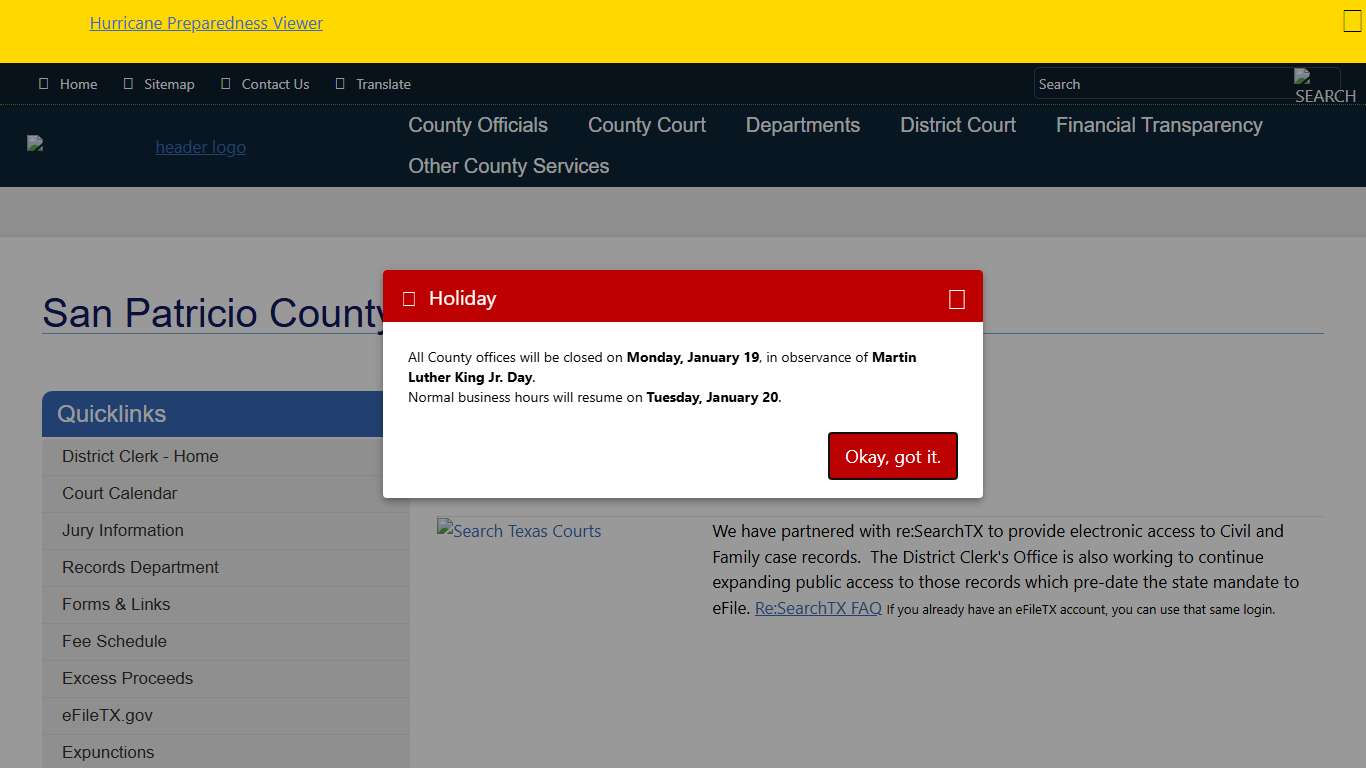Image resolution: width=1366 pixels, height=768 pixels.
Task: Dismiss the yellow hurricane banner
Action: point(1352,22)
